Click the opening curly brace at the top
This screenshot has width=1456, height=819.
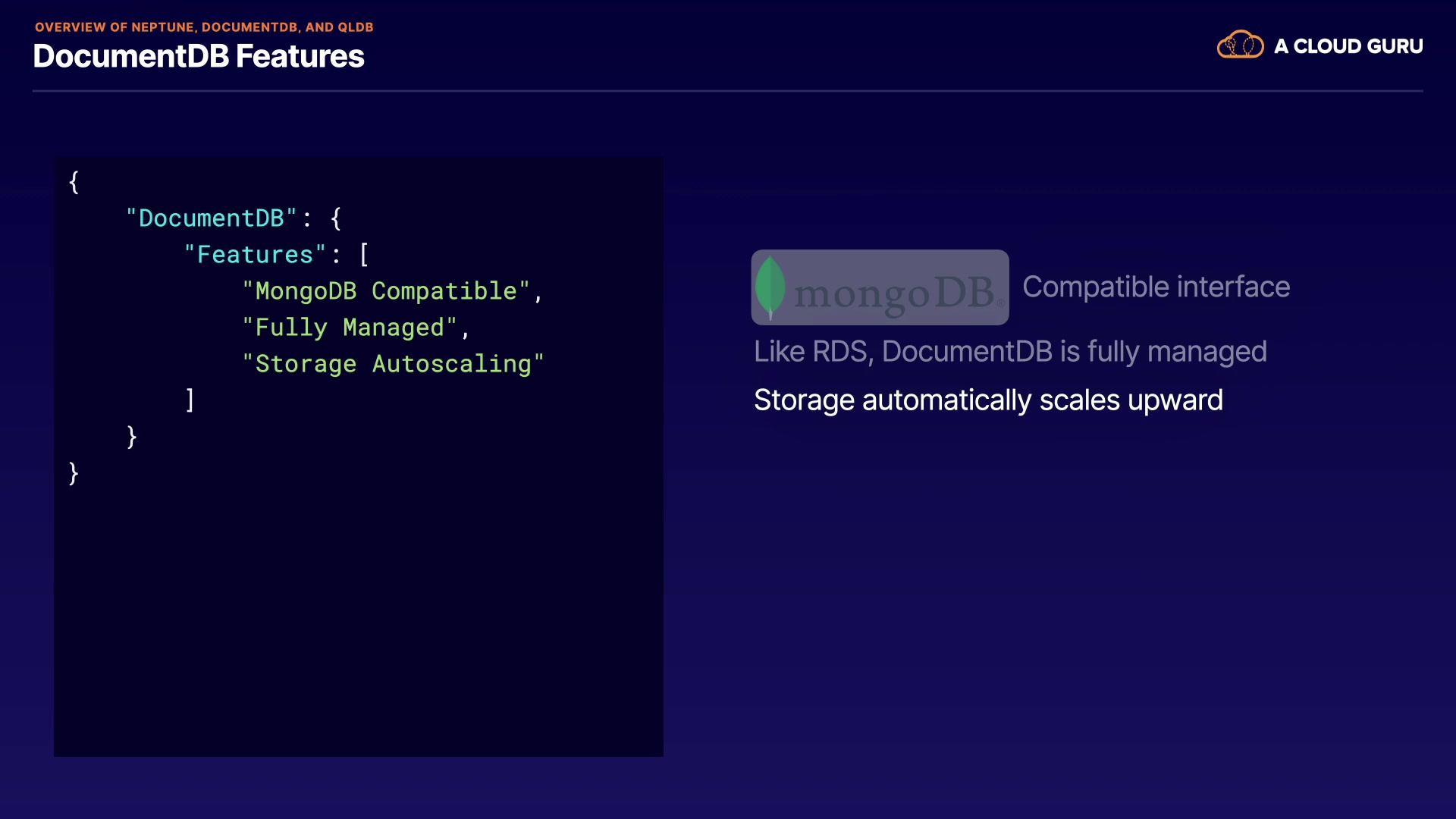[74, 182]
